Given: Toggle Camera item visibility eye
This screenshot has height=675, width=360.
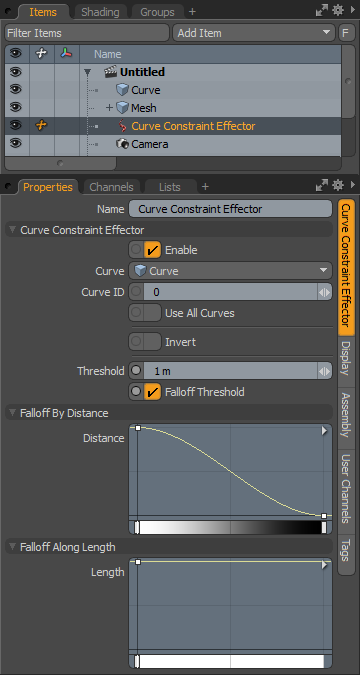Looking at the screenshot, I should click(16, 143).
